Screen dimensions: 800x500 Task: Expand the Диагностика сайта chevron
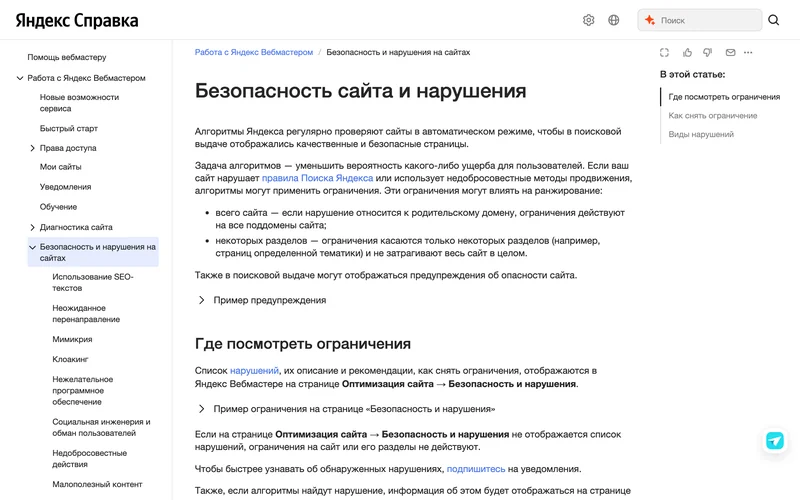click(x=32, y=227)
